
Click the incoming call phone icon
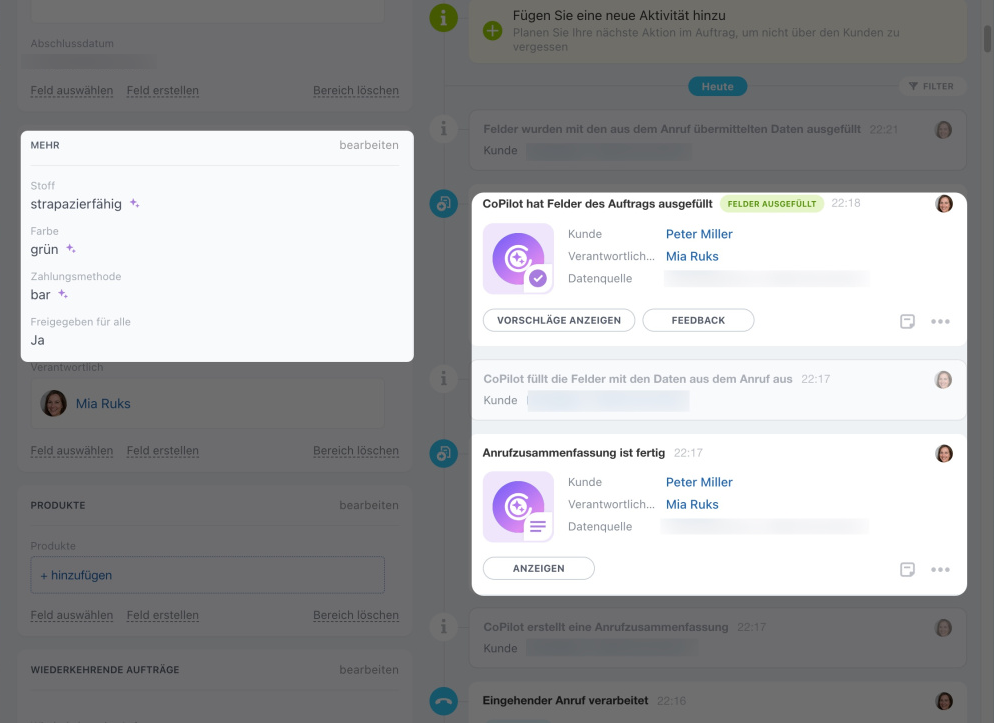pyautogui.click(x=443, y=701)
